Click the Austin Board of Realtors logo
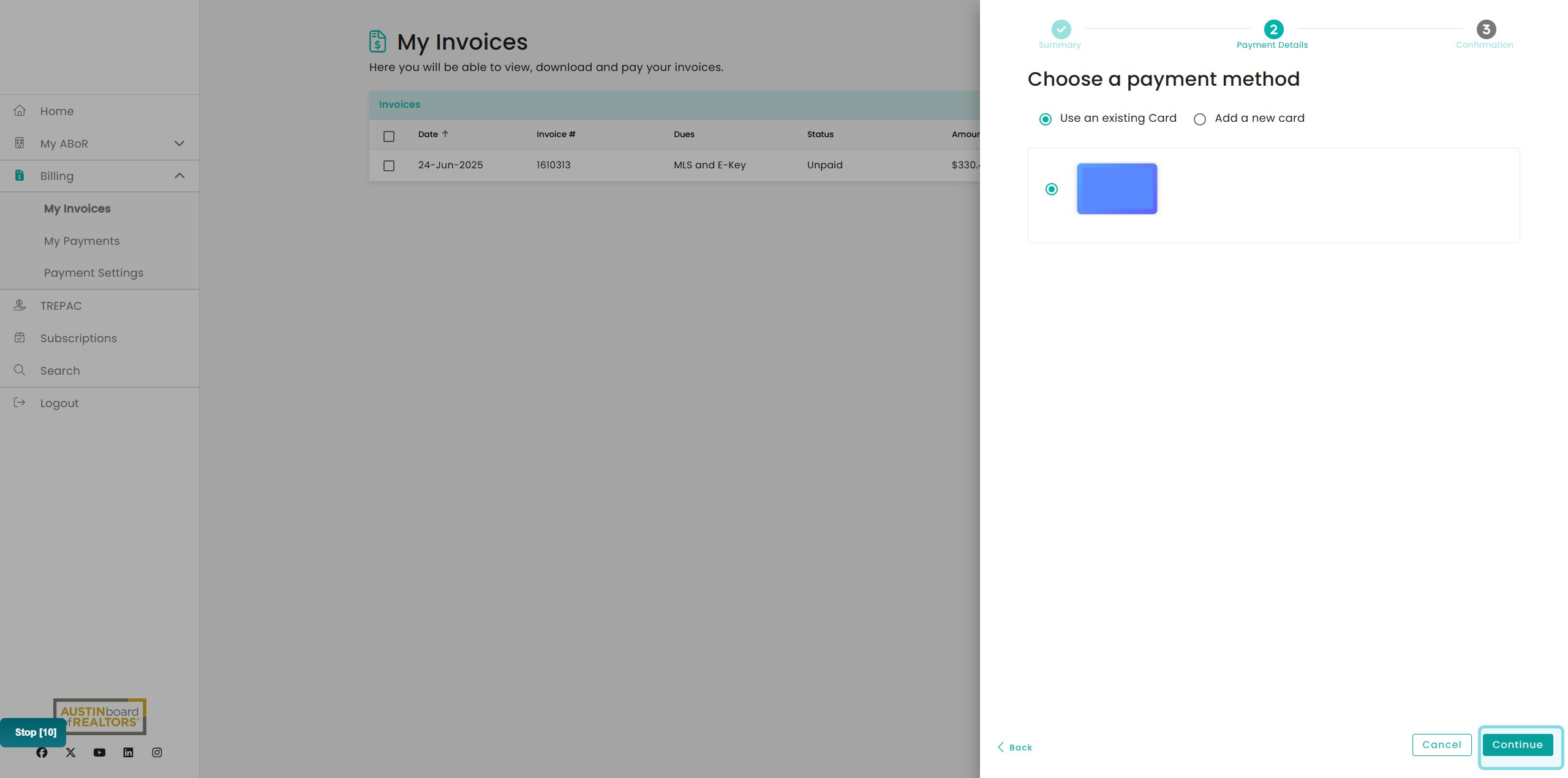 click(x=100, y=716)
